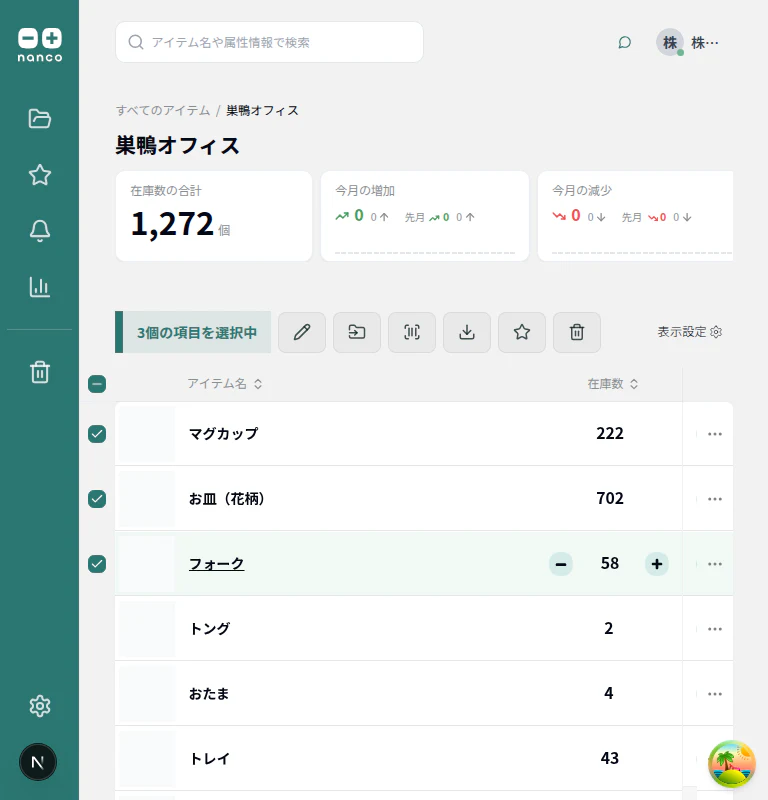
Task: Open more options for フォーク row
Action: point(715,564)
